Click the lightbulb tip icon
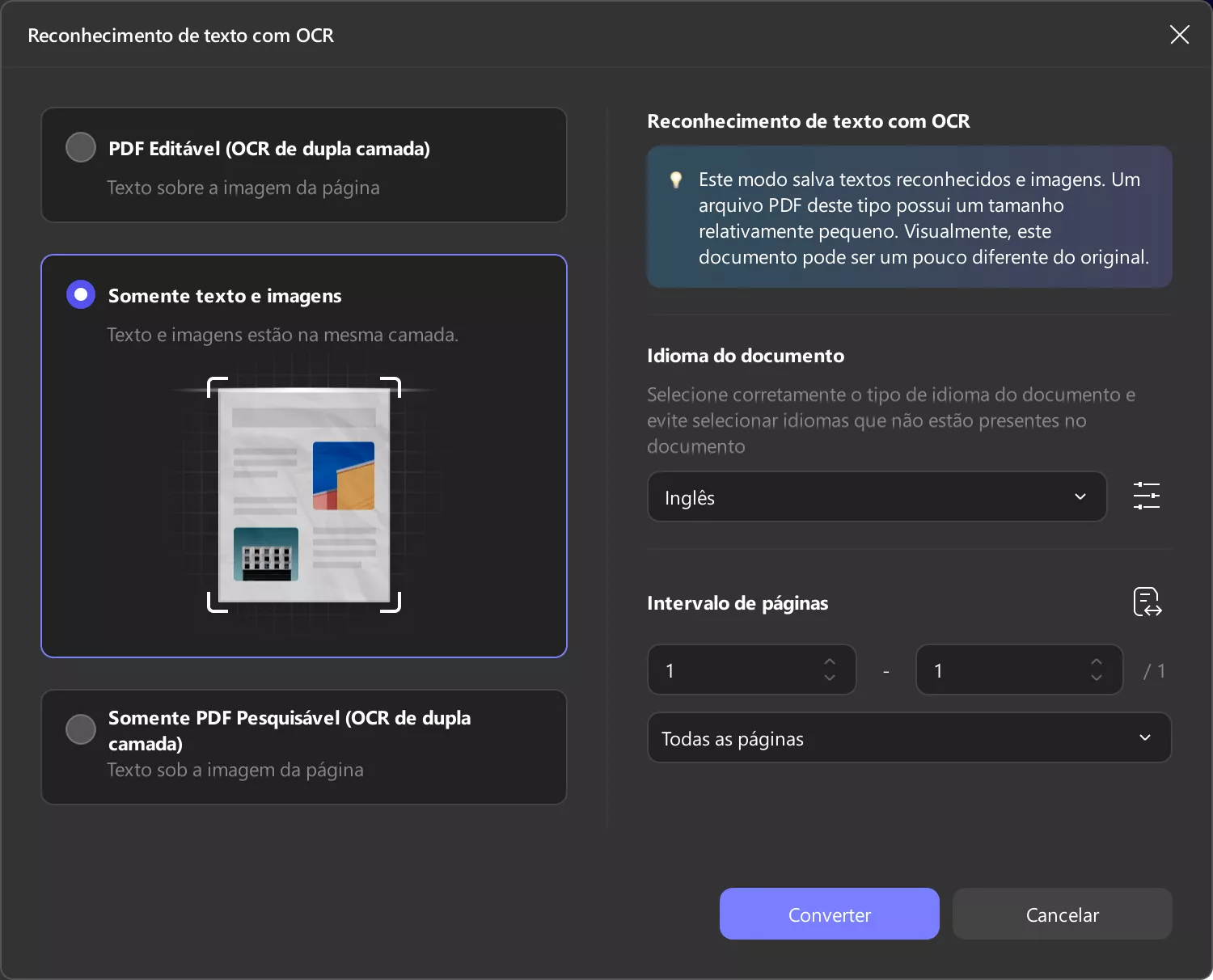The image size is (1213, 980). coord(676,180)
